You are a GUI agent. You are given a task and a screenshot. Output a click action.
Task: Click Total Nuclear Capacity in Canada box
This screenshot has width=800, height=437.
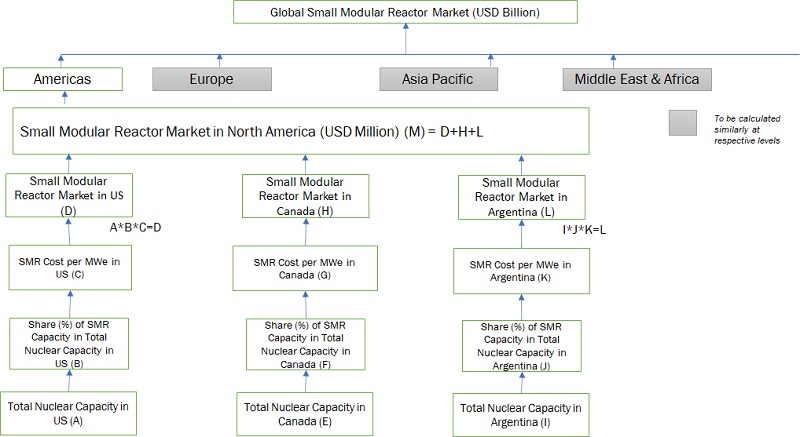click(305, 412)
